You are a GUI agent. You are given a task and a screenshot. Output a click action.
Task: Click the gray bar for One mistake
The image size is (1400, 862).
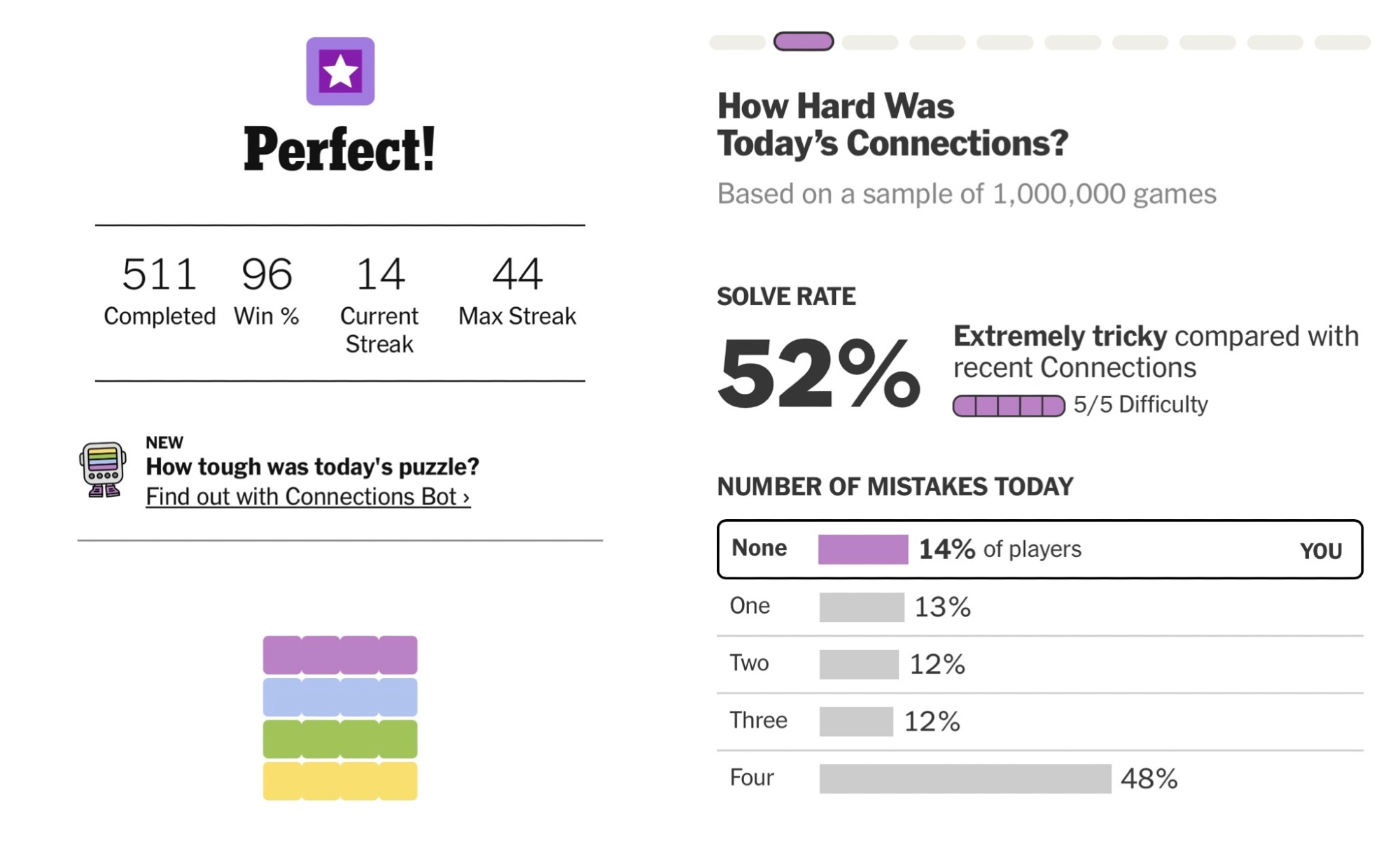(862, 607)
